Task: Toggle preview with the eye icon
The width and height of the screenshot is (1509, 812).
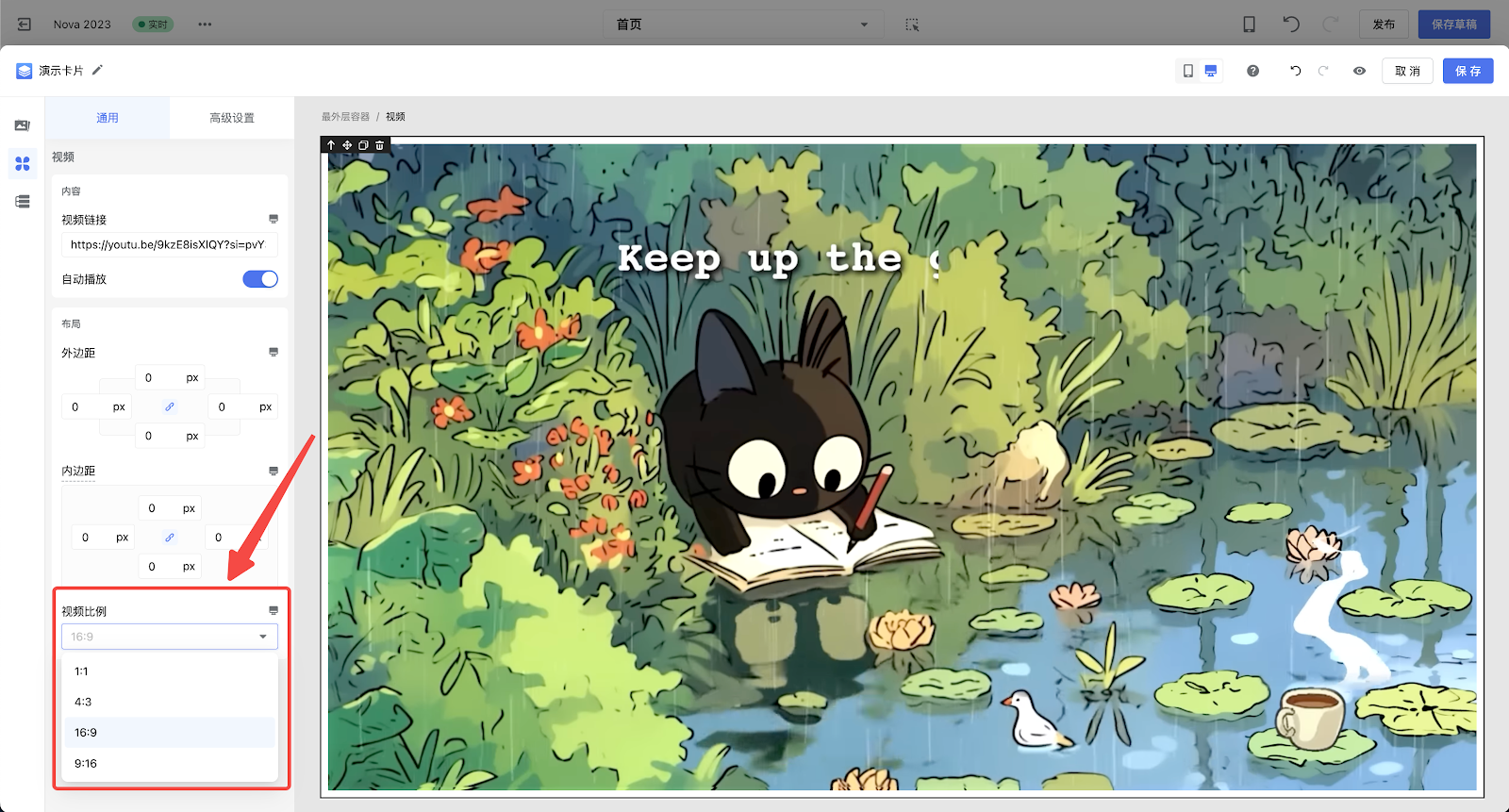Action: (1359, 71)
